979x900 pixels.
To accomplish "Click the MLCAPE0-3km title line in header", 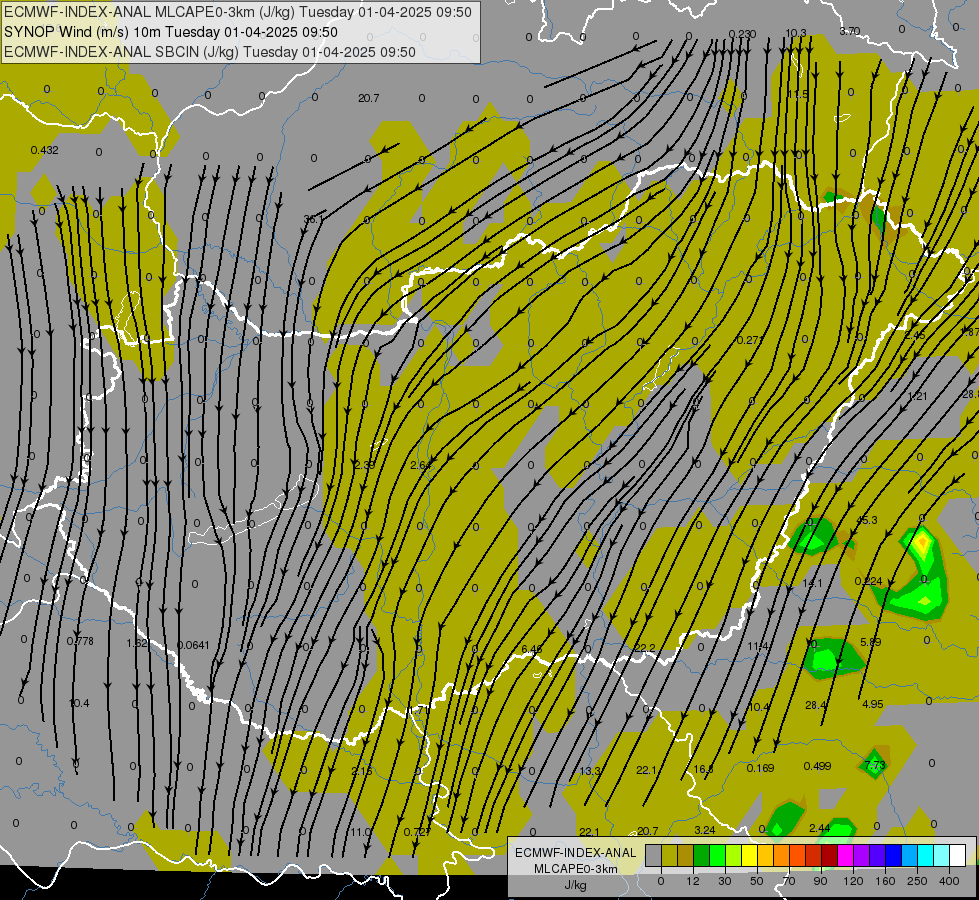I will pos(238,12).
